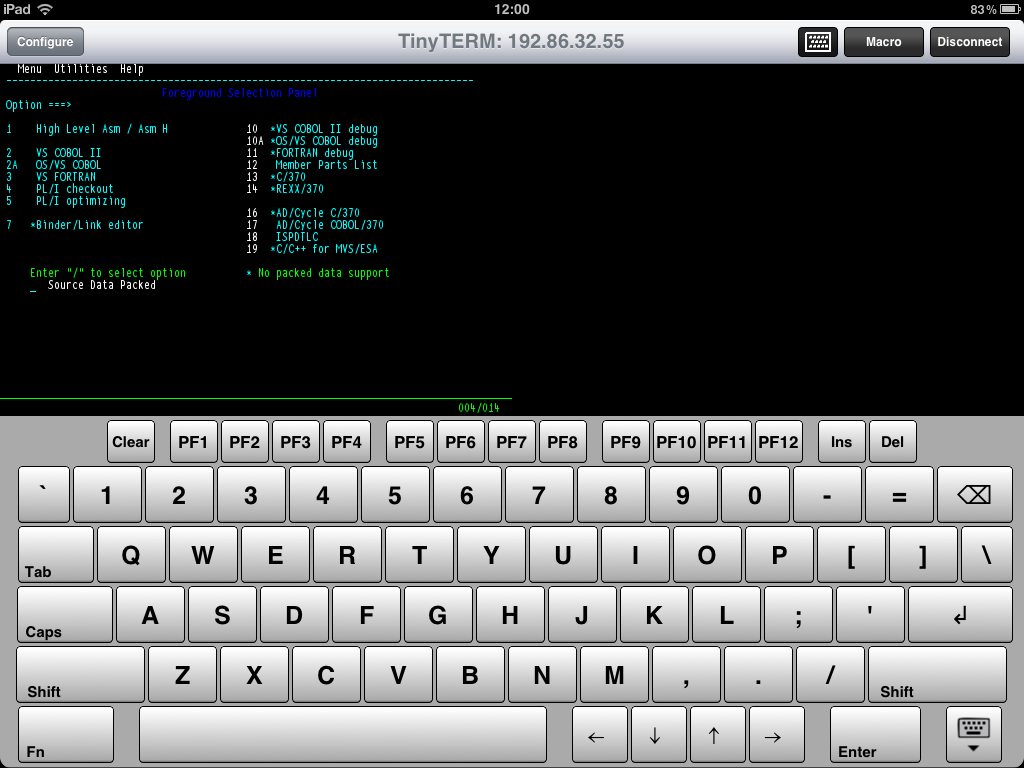Engage the left Shift key
The height and width of the screenshot is (768, 1024).
coord(78,674)
